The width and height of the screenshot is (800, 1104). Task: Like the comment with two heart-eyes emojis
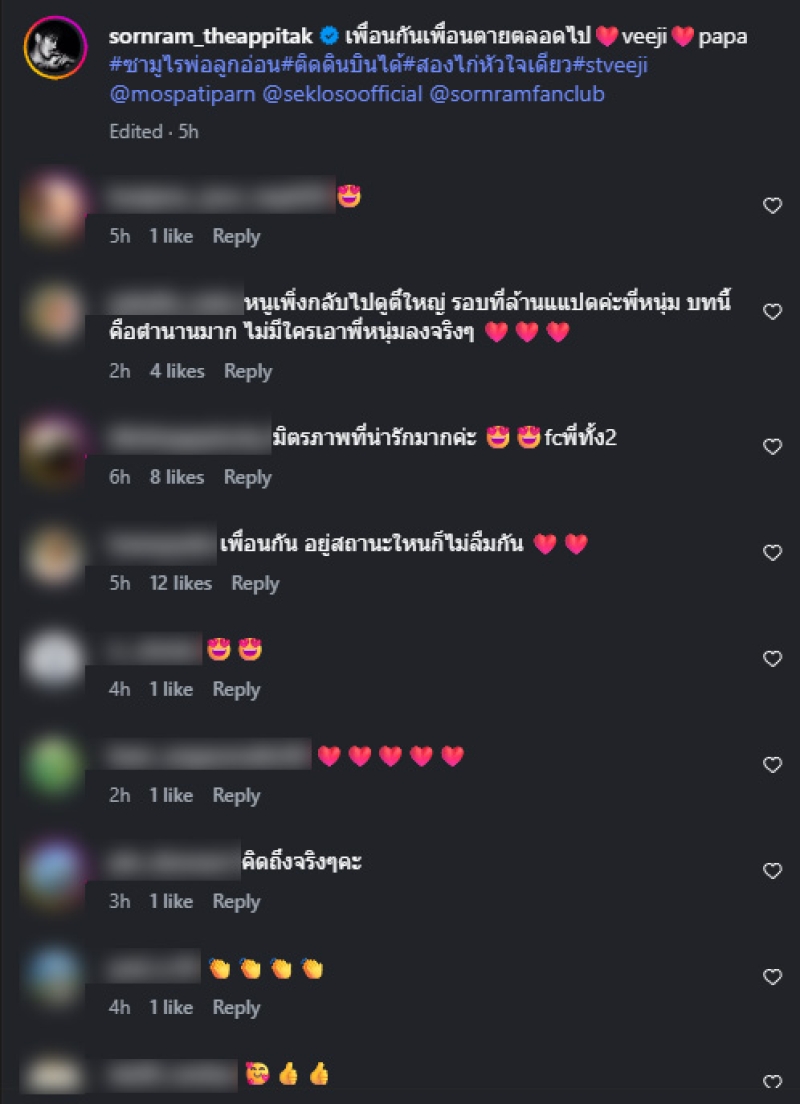coord(773,658)
